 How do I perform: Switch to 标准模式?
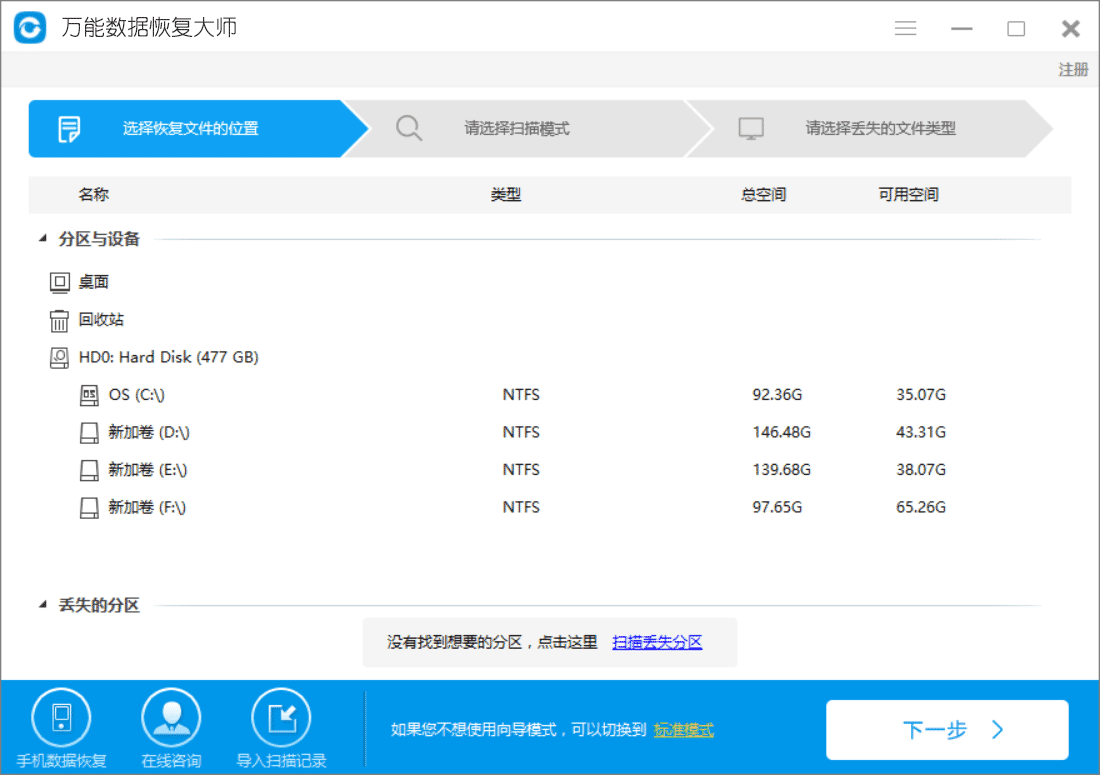[684, 730]
